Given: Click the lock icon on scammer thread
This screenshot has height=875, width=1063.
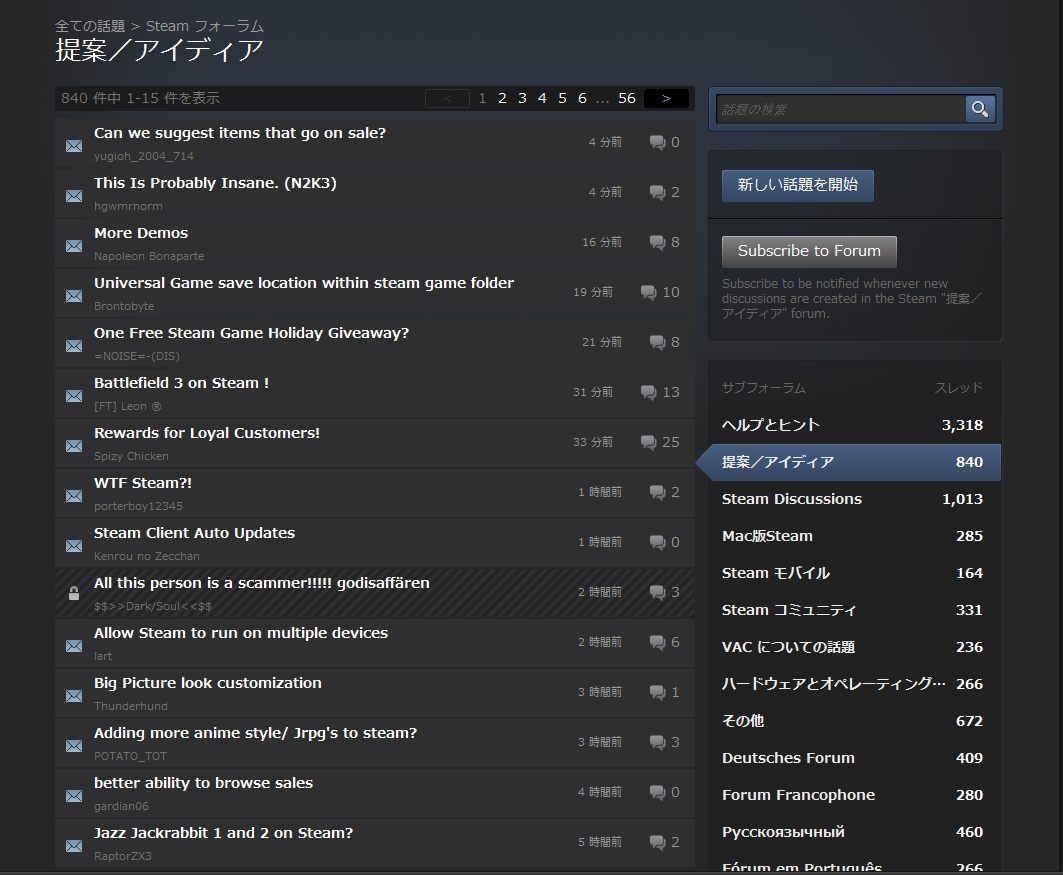Looking at the screenshot, I should (74, 594).
